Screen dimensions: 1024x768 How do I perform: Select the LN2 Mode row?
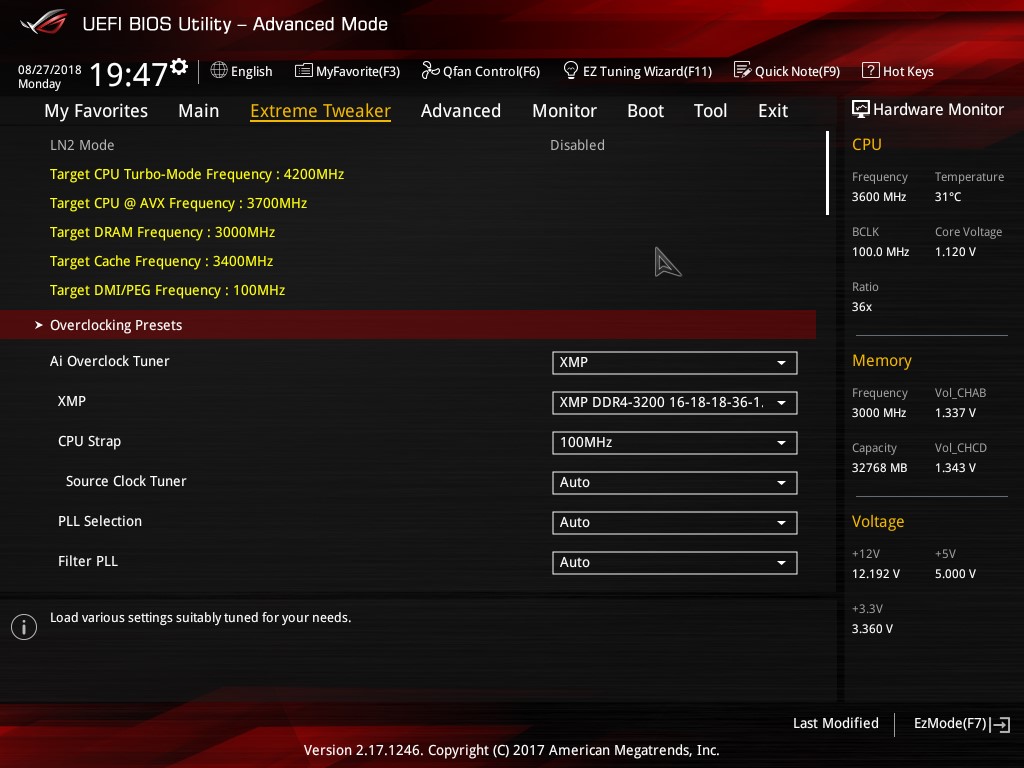408,145
